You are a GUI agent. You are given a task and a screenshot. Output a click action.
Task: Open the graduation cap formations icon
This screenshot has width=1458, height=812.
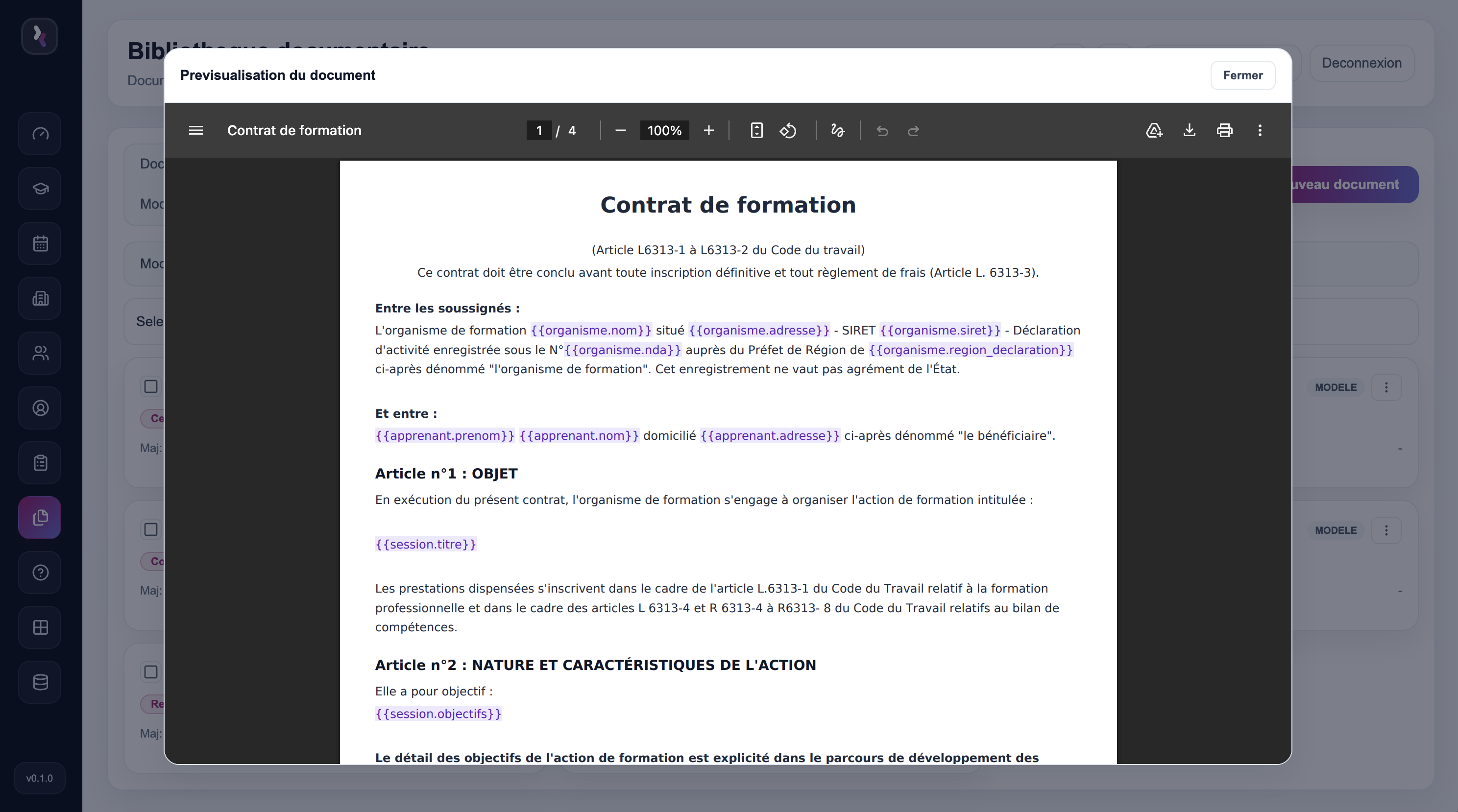[x=40, y=189]
